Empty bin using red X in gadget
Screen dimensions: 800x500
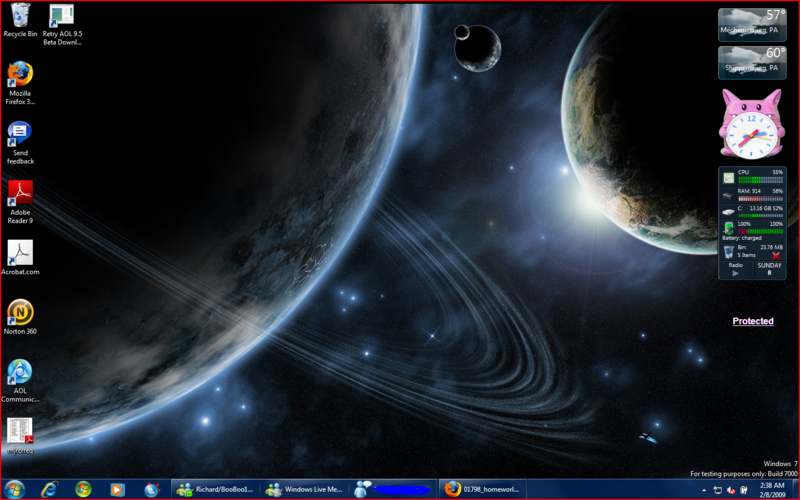pyautogui.click(x=776, y=255)
